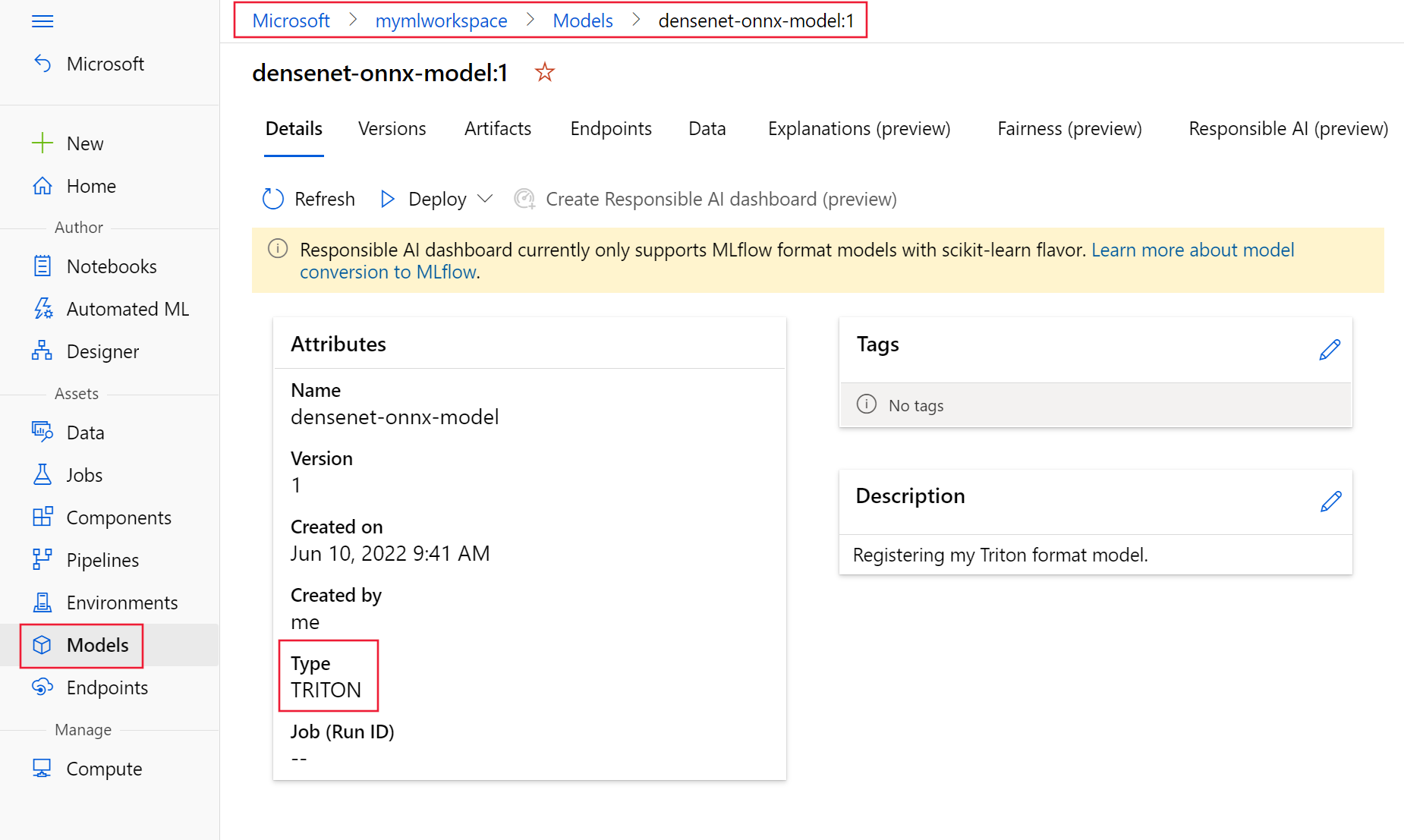The height and width of the screenshot is (840, 1404).
Task: Open Environments in the Assets section
Action: pos(121,602)
